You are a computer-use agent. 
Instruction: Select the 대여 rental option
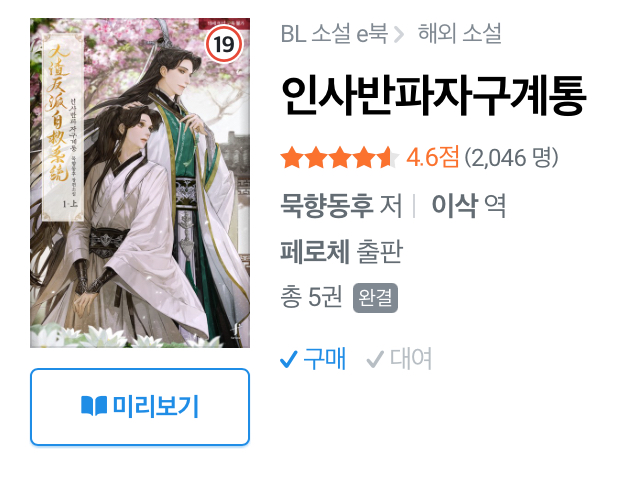pyautogui.click(x=399, y=359)
